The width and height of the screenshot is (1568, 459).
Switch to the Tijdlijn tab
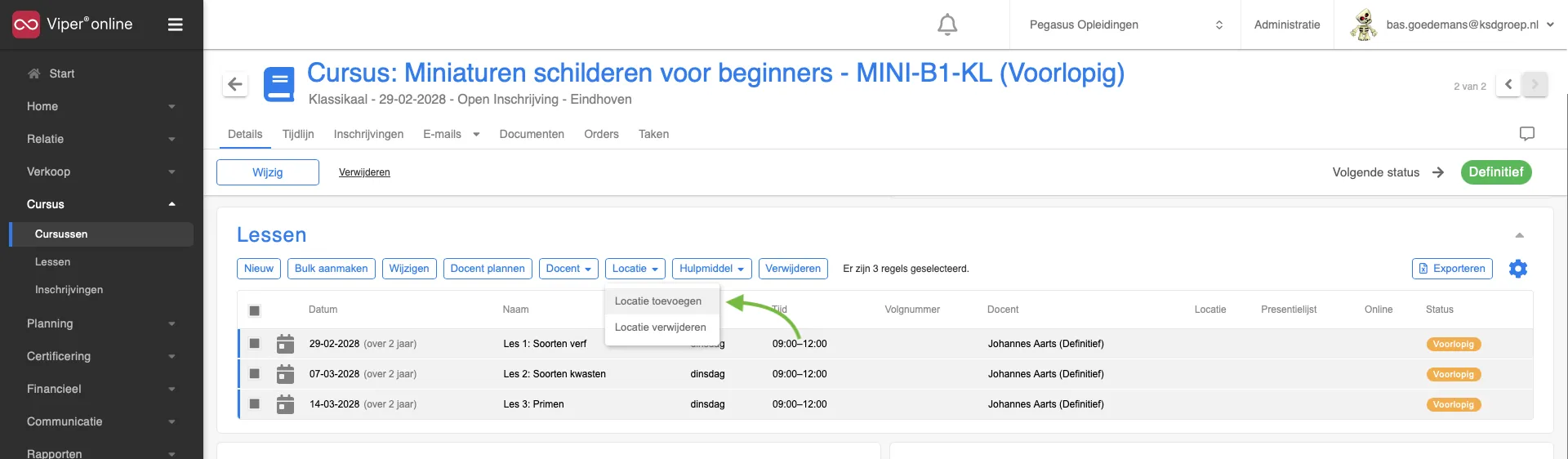(x=298, y=134)
